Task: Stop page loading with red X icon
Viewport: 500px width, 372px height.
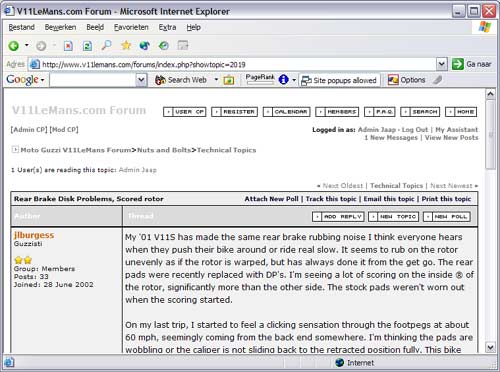Action: click(68, 46)
